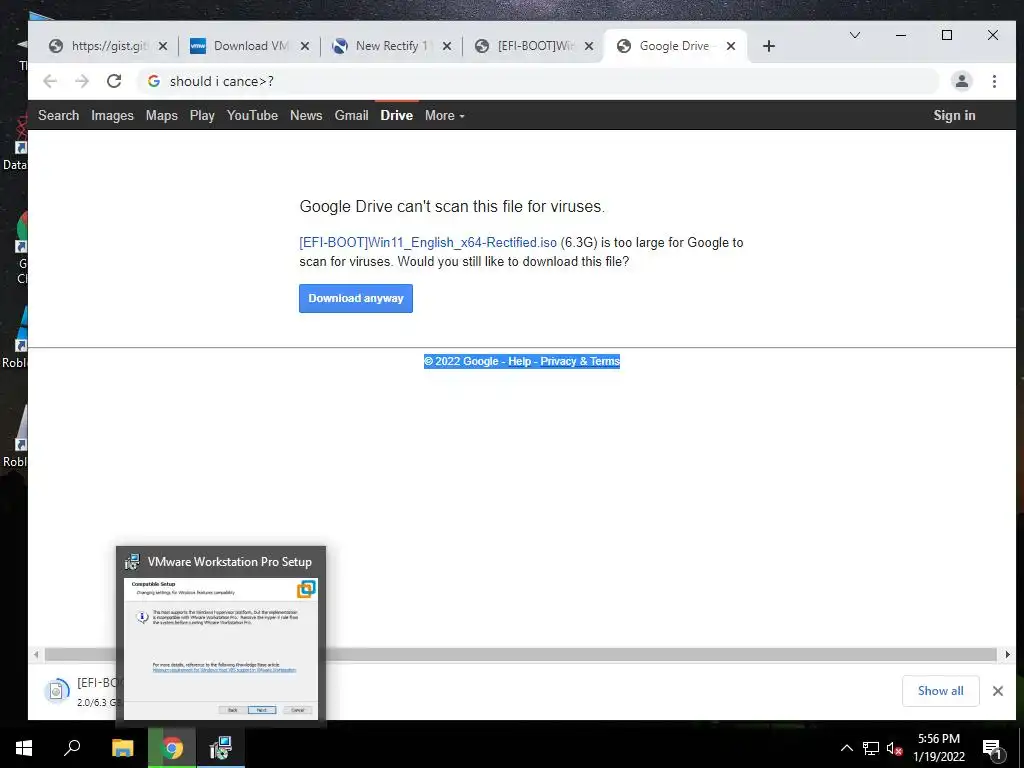Image resolution: width=1024 pixels, height=768 pixels.
Task: Open Search in the Google bar
Action: coord(58,116)
